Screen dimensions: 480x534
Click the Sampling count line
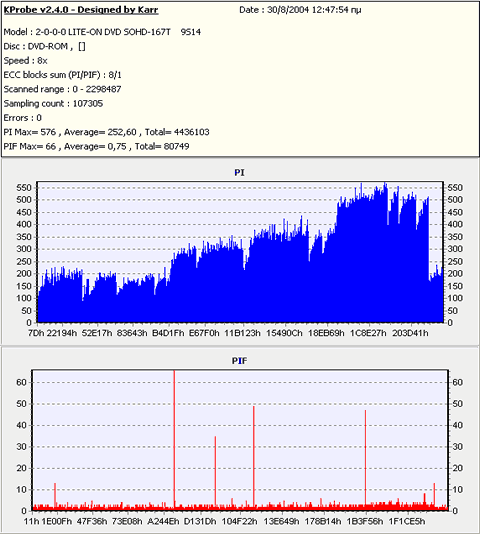pyautogui.click(x=53, y=104)
